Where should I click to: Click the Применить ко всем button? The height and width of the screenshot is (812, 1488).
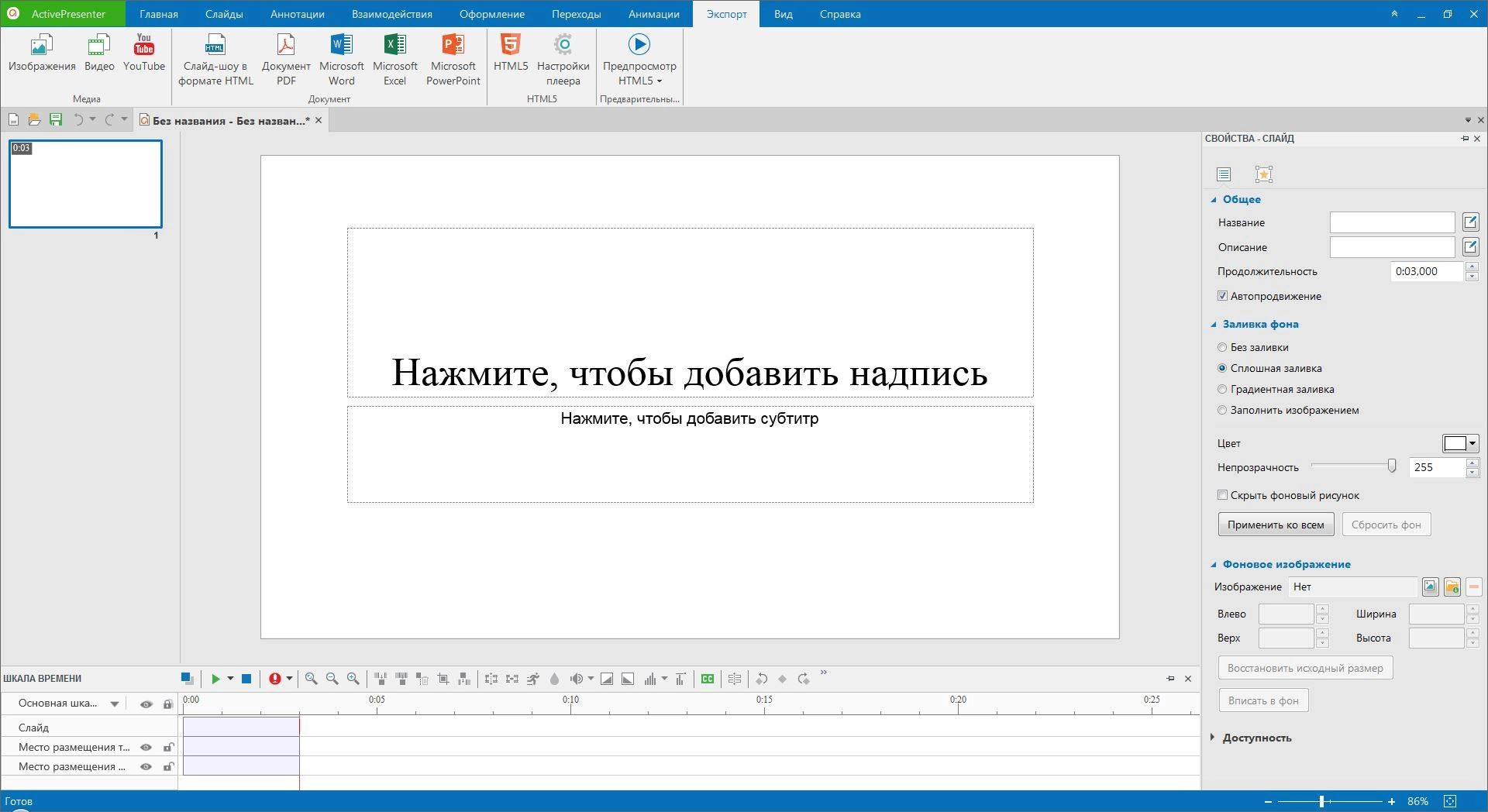point(1276,525)
